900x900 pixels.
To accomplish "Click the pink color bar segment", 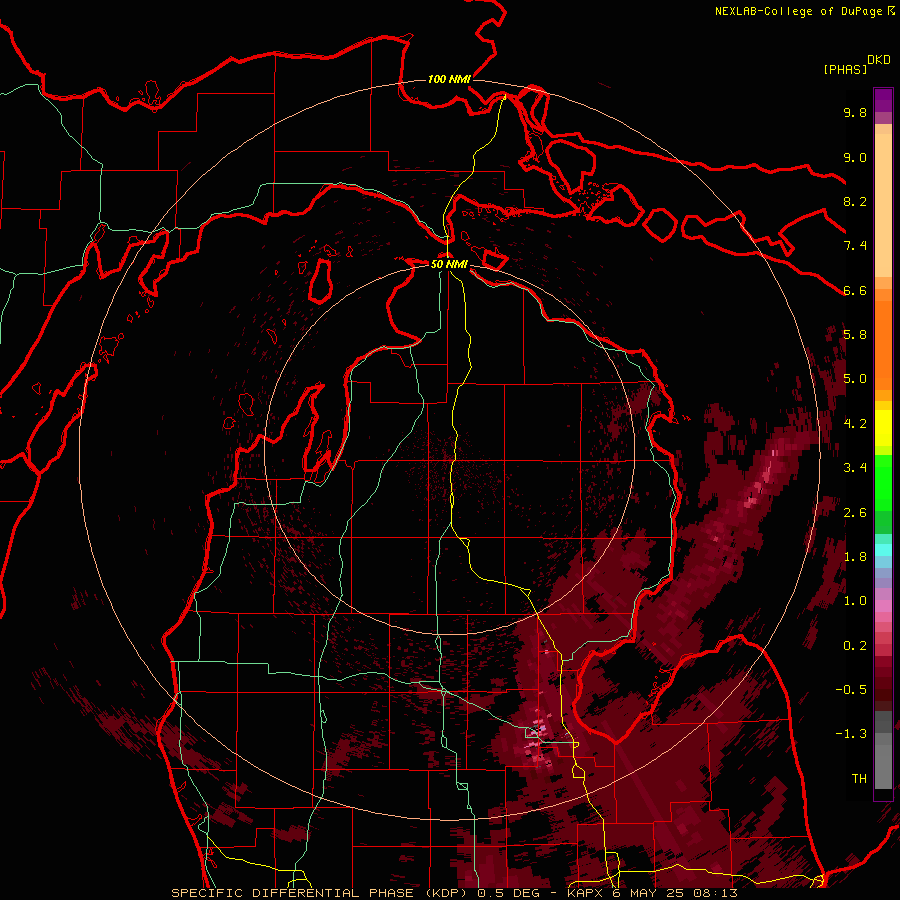I will tap(883, 606).
